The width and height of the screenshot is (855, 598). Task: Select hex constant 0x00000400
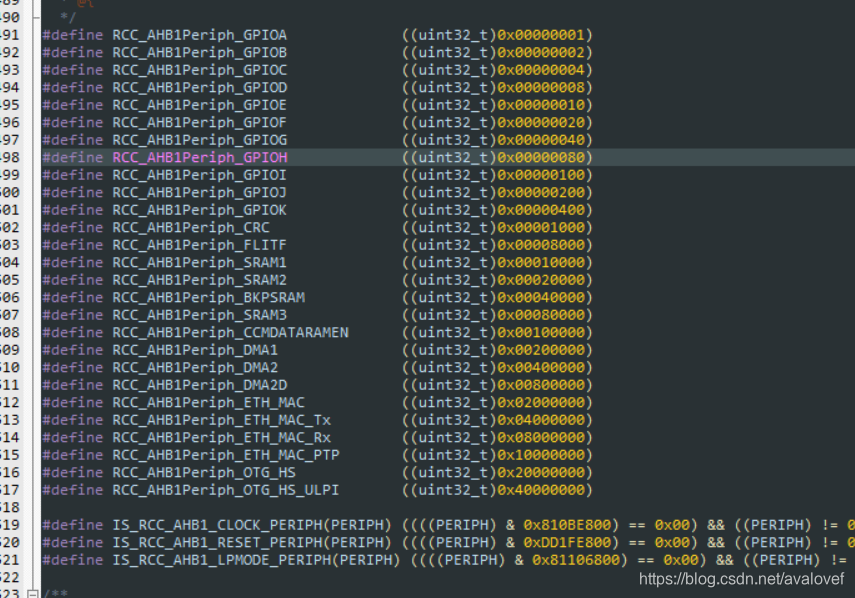click(x=541, y=210)
